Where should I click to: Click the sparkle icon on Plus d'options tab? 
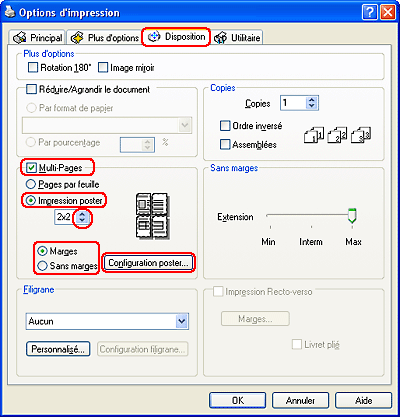pos(77,38)
